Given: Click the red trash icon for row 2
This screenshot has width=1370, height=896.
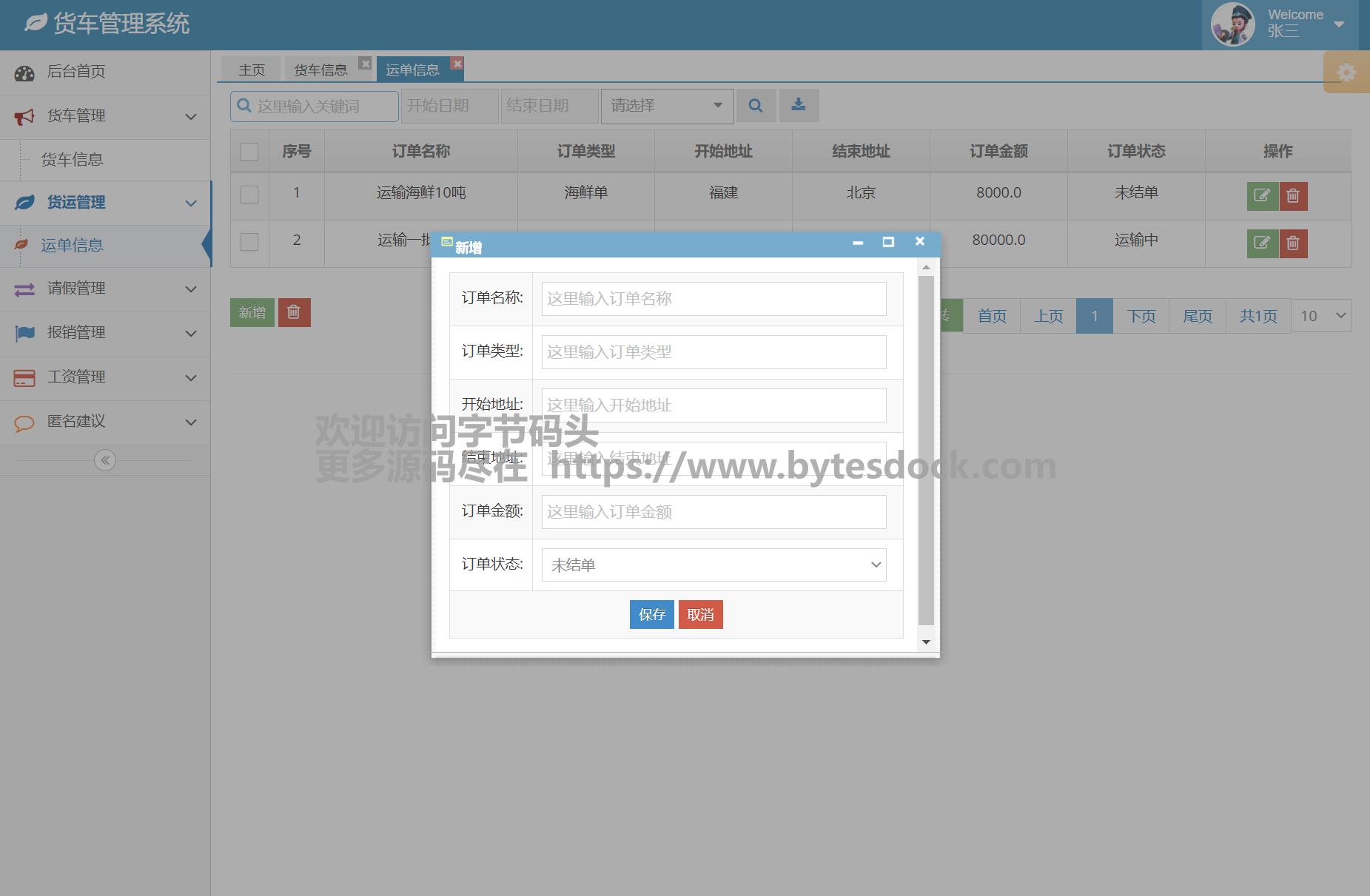Looking at the screenshot, I should click(x=1293, y=243).
